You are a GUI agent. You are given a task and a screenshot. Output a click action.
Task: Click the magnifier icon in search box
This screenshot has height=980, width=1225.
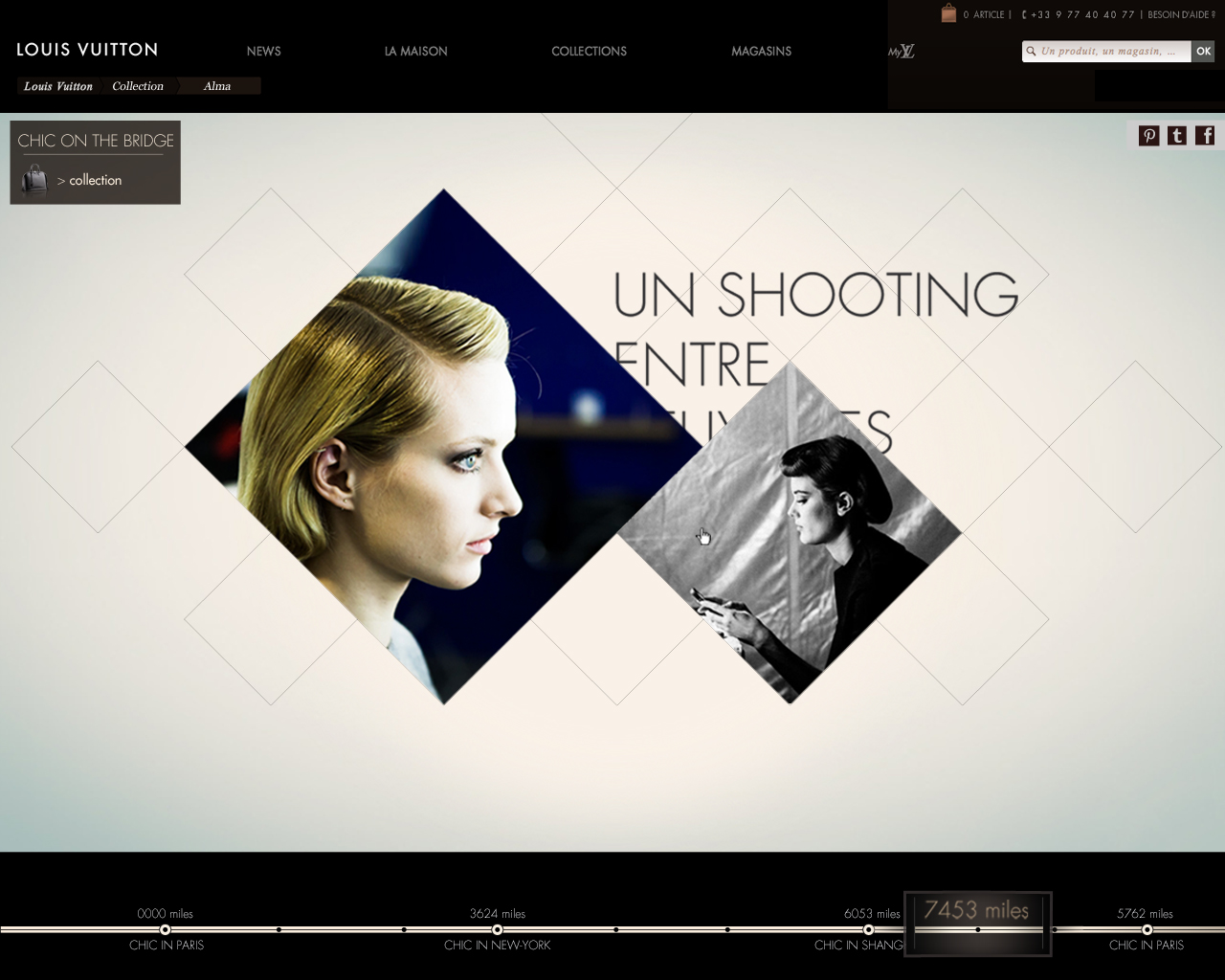tap(1031, 52)
